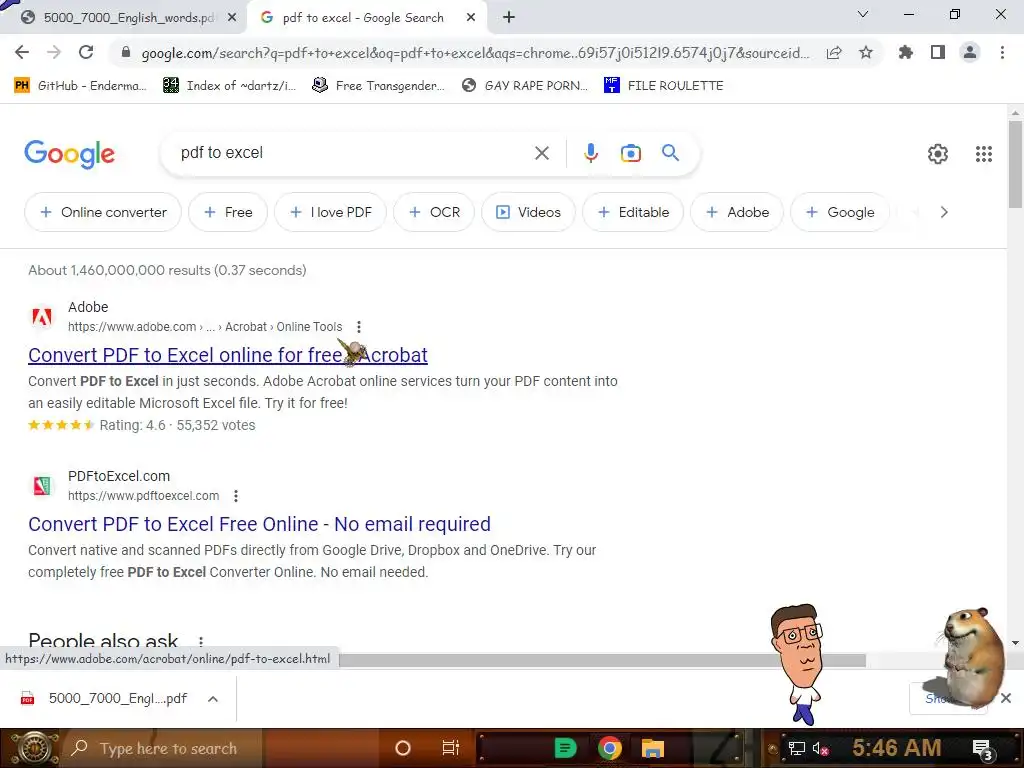Click the https://www.pdftoexcel.com URL text
This screenshot has width=1024, height=768.
(x=144, y=496)
